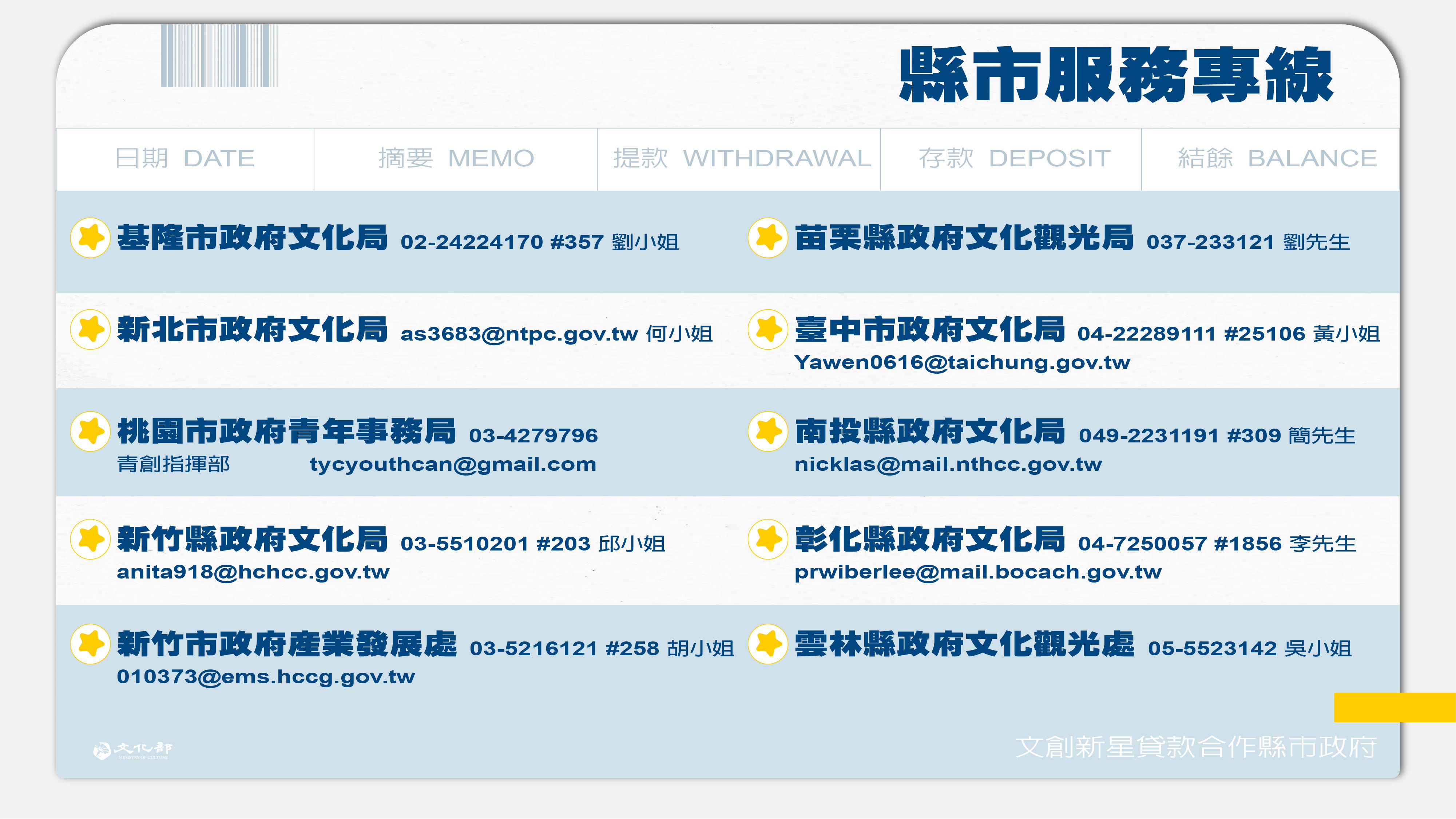Click star icon beside 彰化縣政府文化局
Viewport: 1456px width, 819px height.
767,538
